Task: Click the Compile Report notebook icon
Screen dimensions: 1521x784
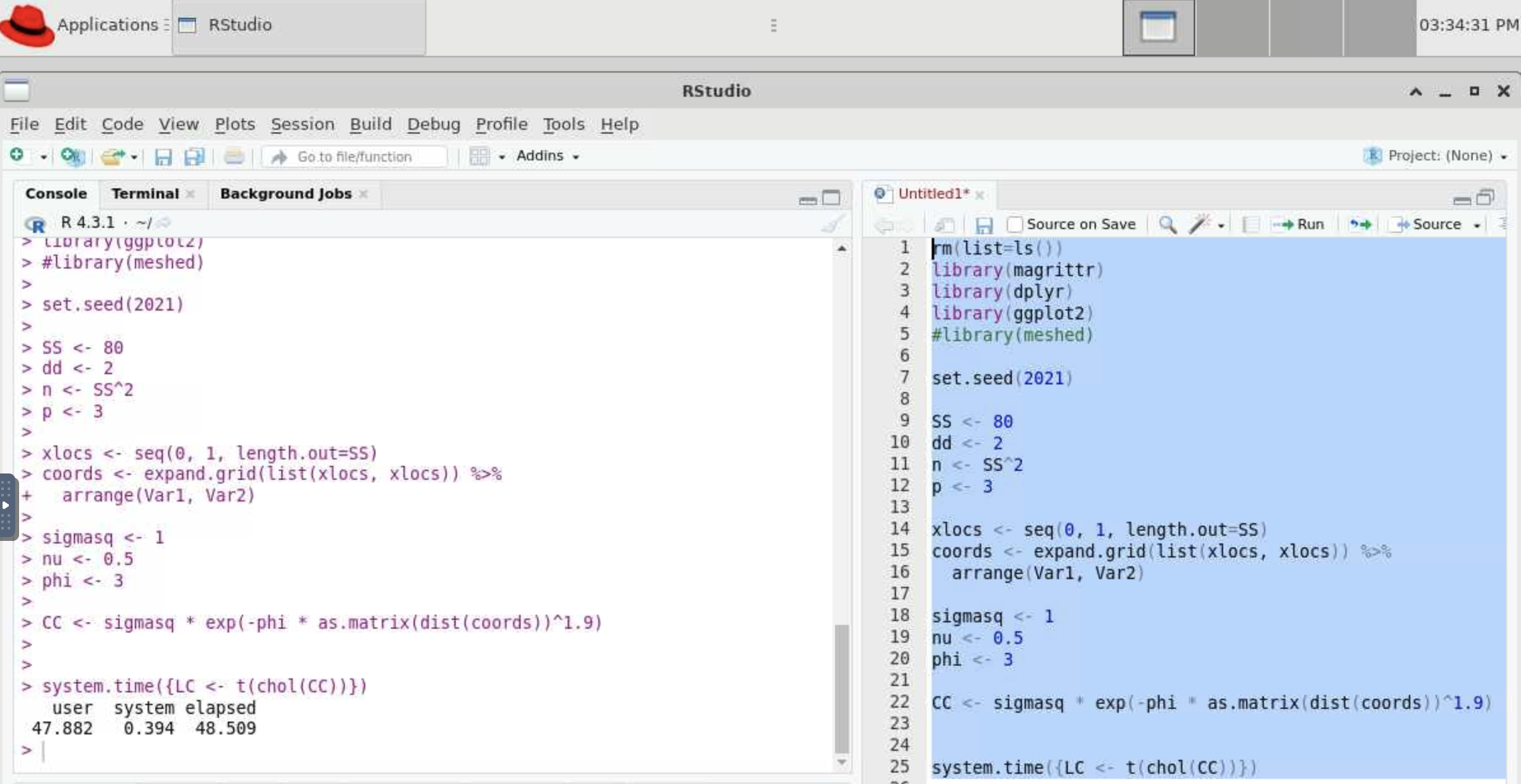Action: (x=1251, y=224)
